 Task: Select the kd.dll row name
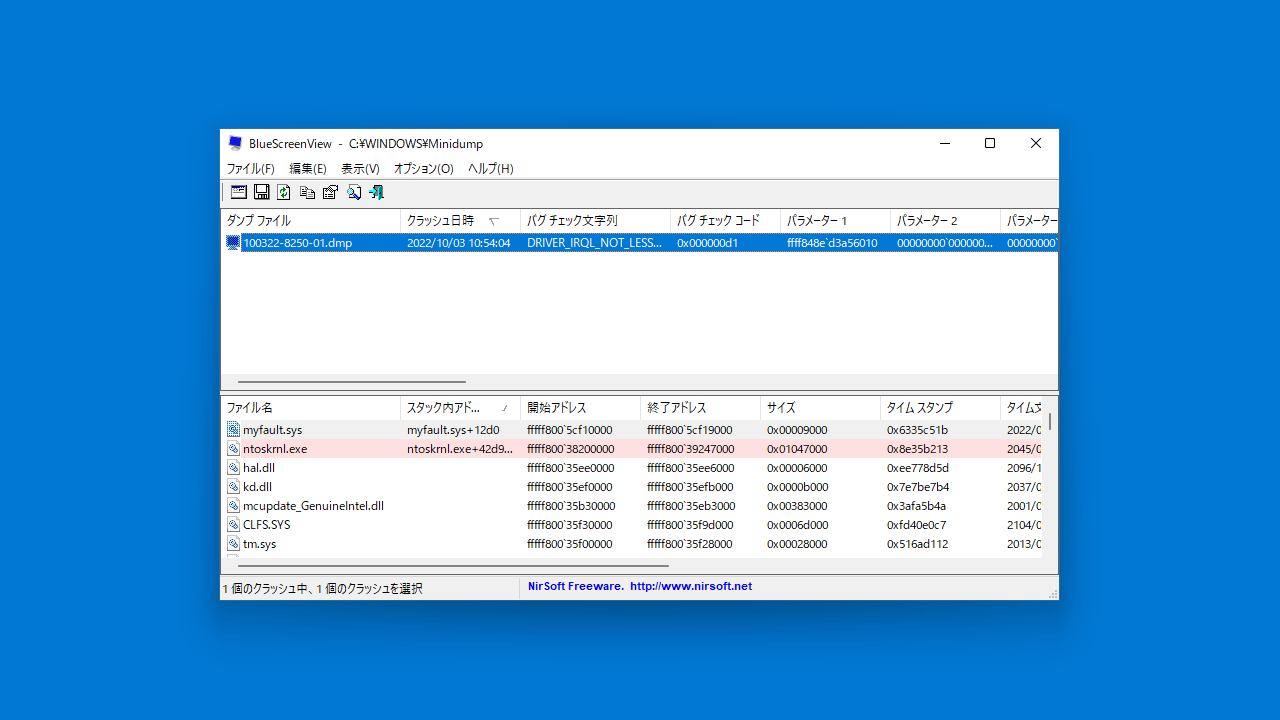click(257, 487)
